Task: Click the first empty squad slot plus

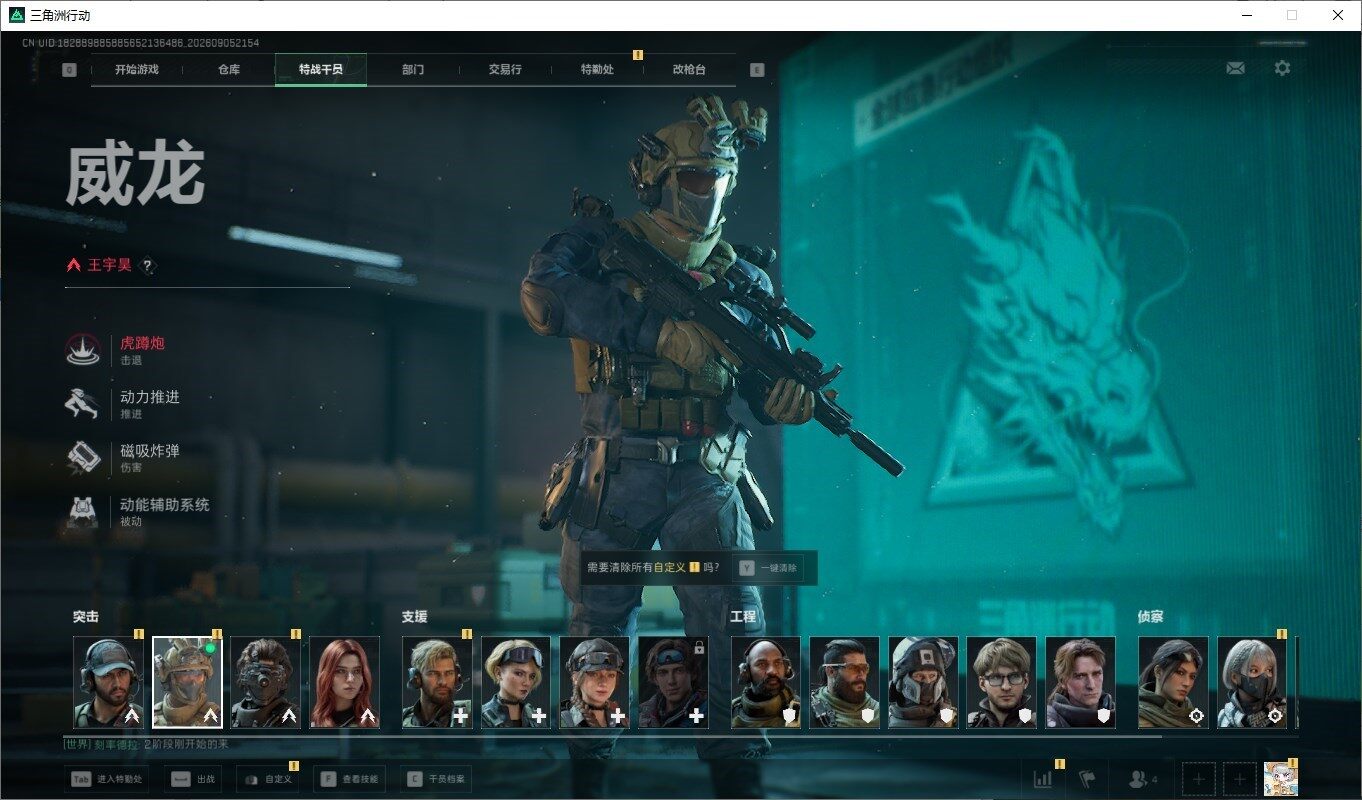Action: pos(1200,779)
